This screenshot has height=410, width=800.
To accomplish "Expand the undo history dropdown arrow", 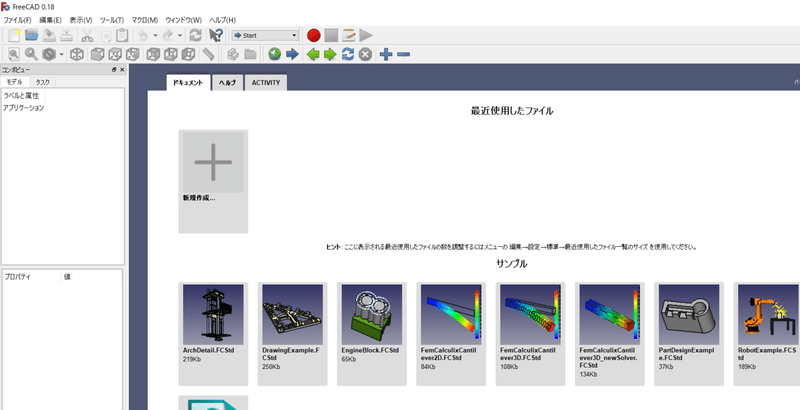I will click(x=155, y=35).
